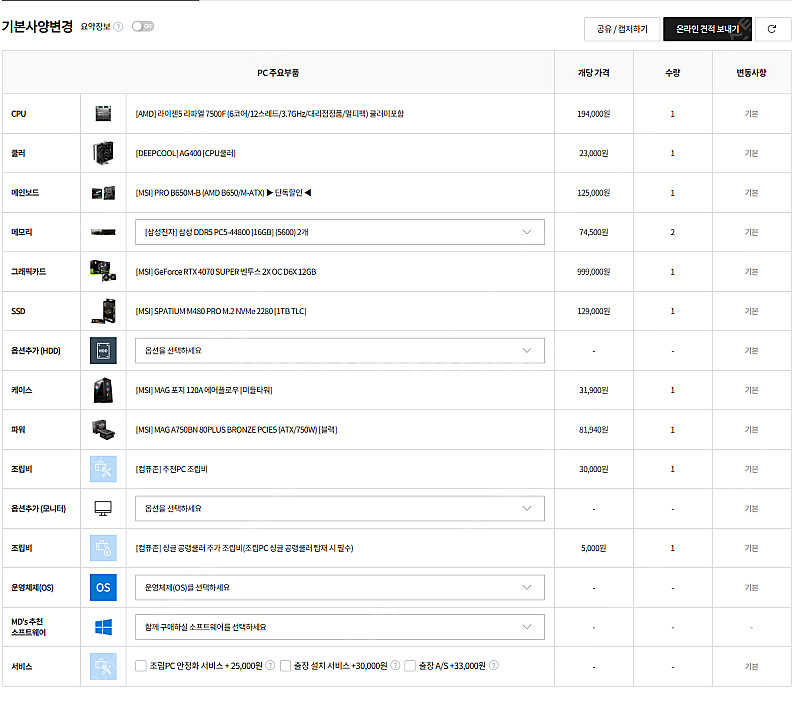Open the 요약정보 help question icon
This screenshot has width=800, height=709.
tap(118, 27)
